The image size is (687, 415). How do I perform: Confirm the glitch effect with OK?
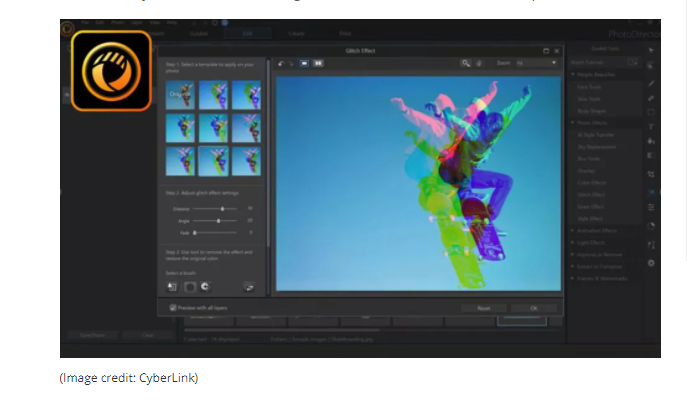(x=533, y=308)
